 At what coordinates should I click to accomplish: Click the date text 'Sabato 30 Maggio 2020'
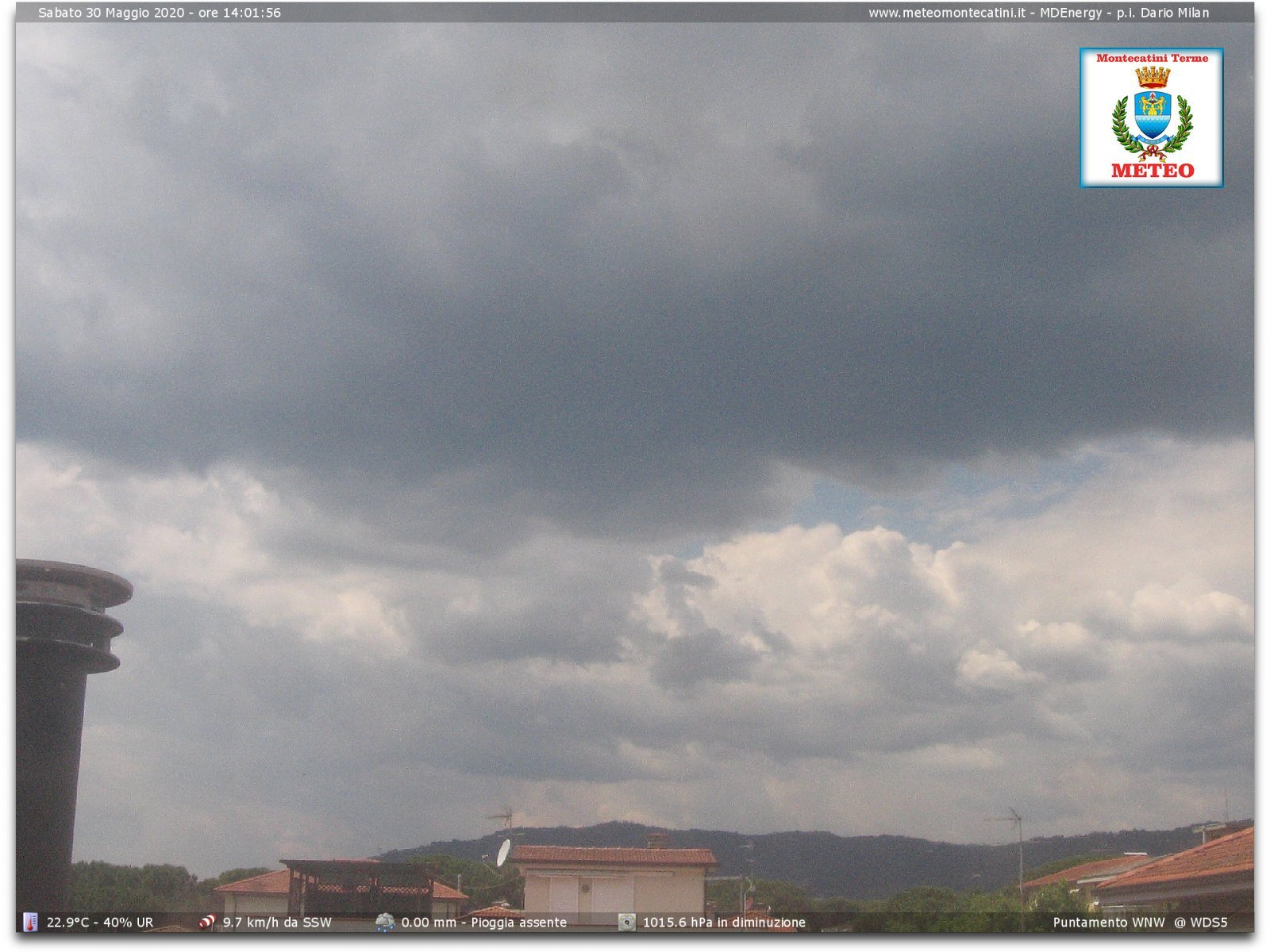tap(111, 13)
